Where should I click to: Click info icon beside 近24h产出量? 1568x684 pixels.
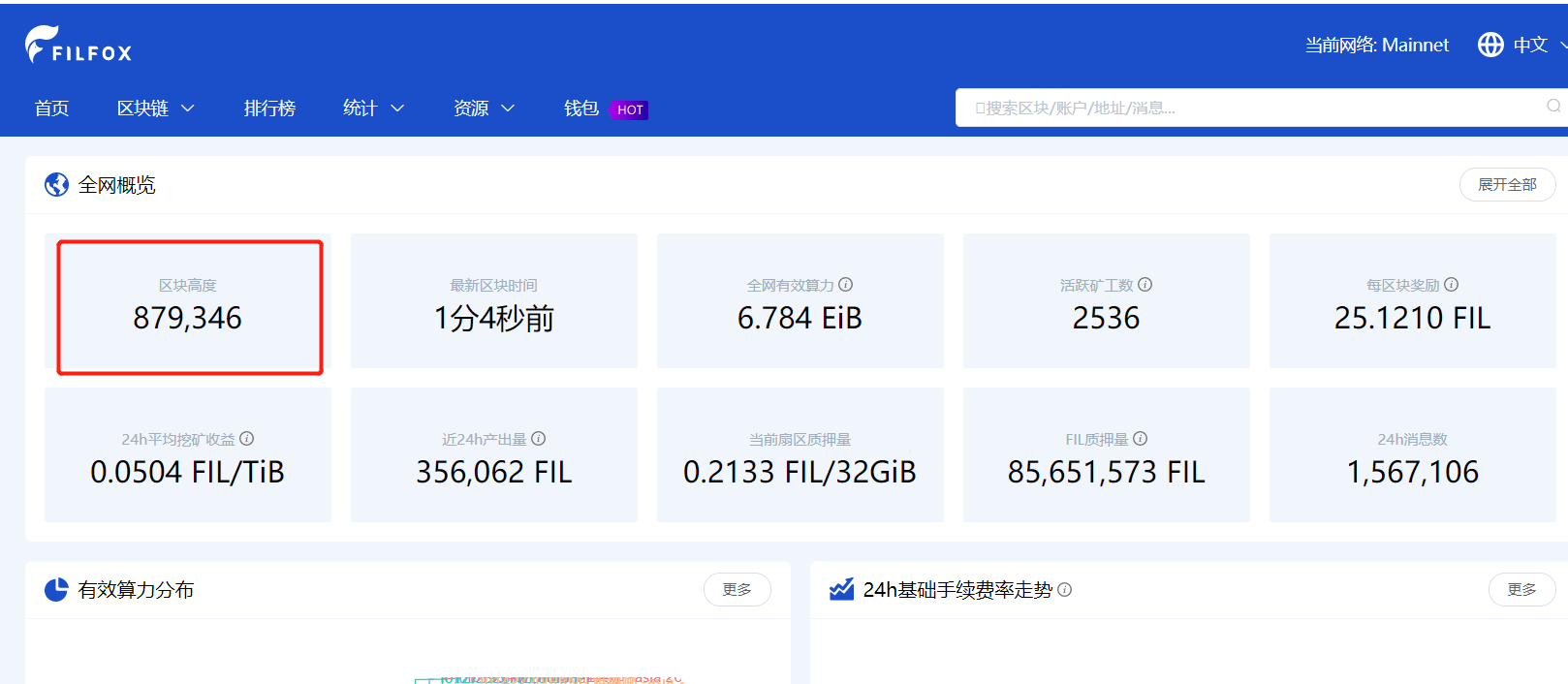tap(539, 439)
